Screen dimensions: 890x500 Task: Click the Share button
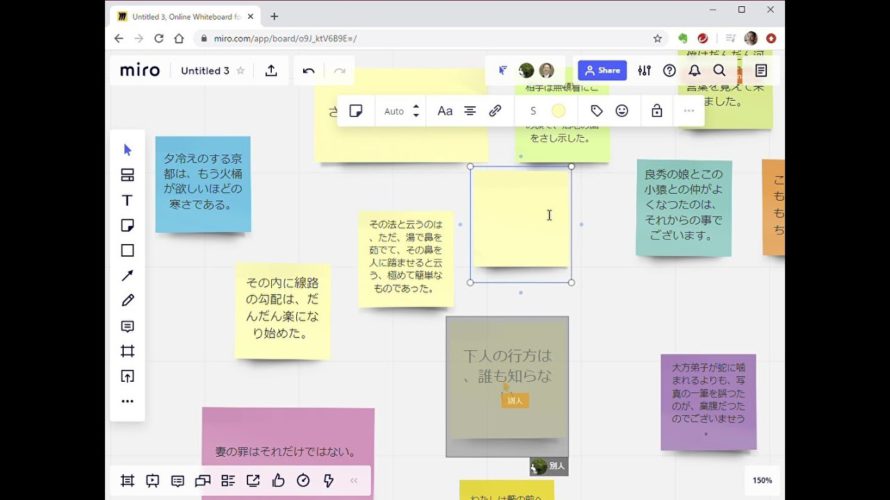coord(602,70)
